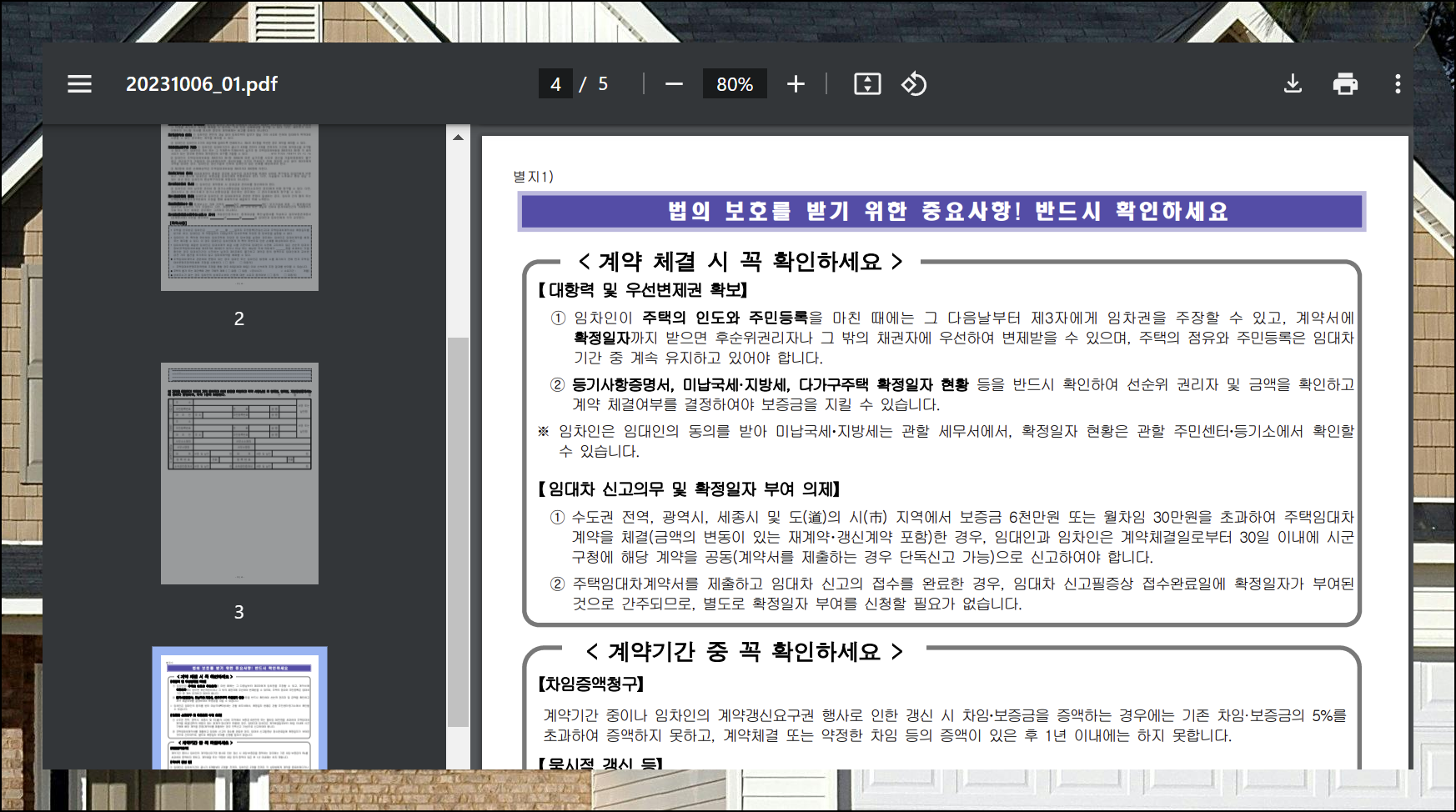Click the 80% zoom level field

click(735, 84)
